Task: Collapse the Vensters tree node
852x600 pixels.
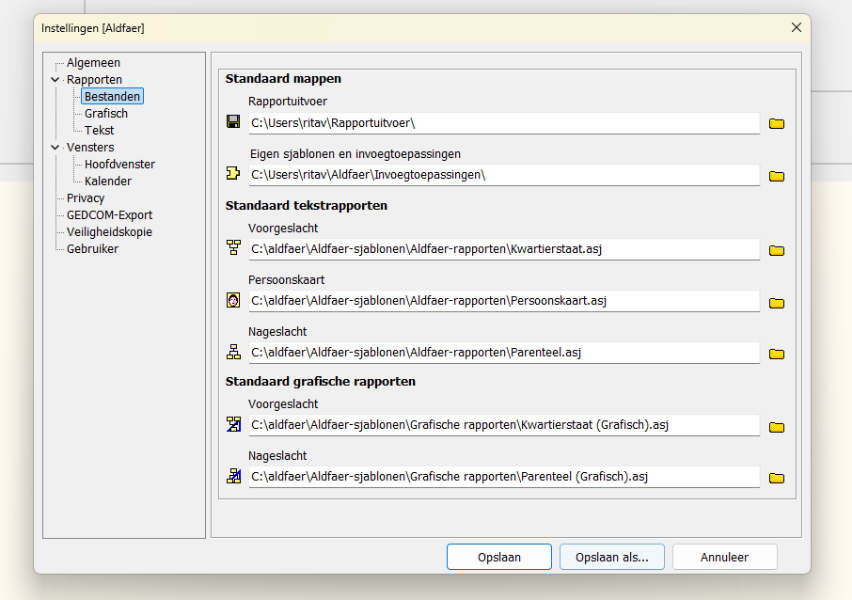Action: (55, 148)
